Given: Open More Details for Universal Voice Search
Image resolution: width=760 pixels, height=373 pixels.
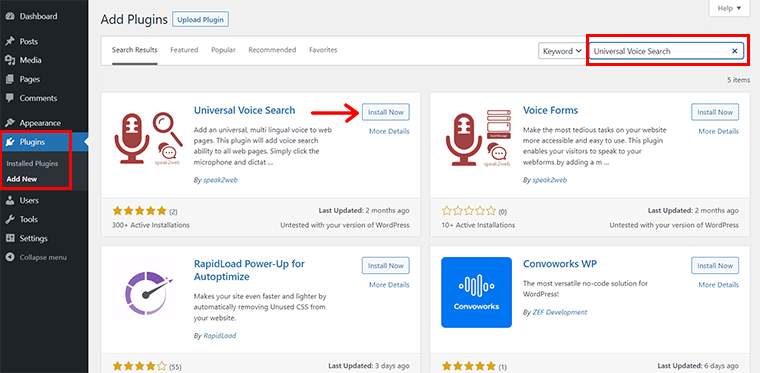Looking at the screenshot, I should 389,131.
